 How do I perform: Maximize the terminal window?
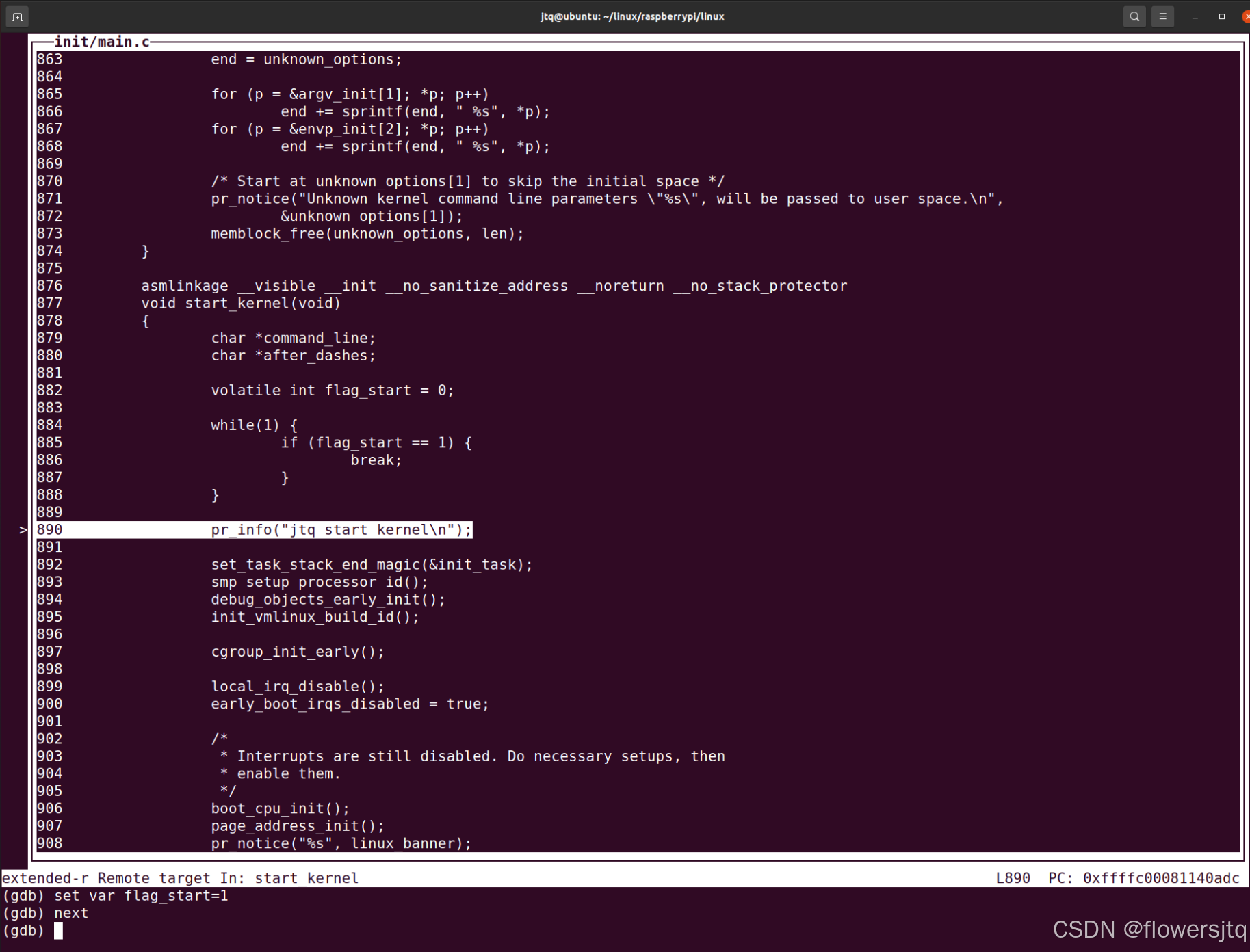coord(1222,16)
